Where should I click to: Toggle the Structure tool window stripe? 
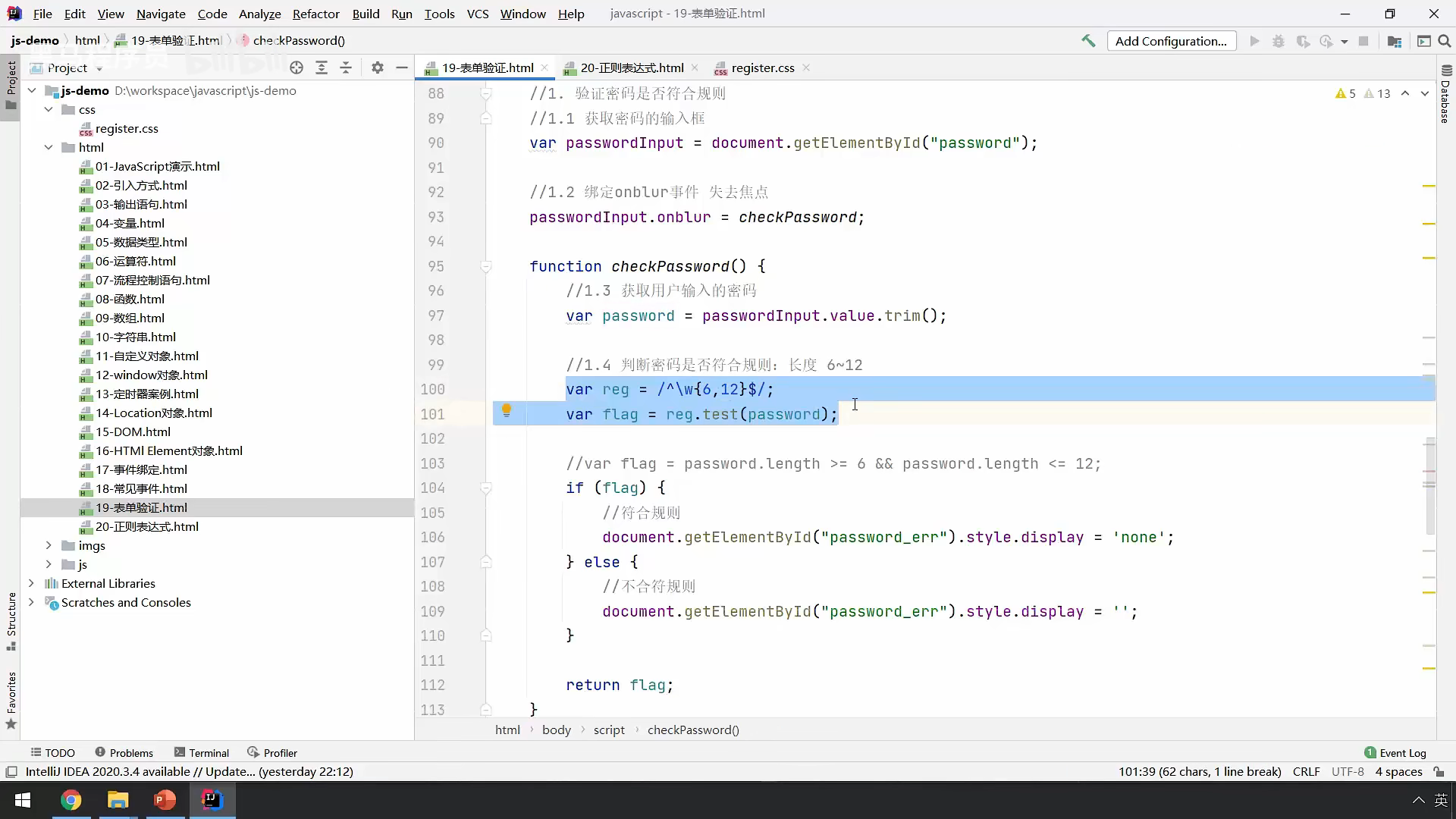pos(11,622)
